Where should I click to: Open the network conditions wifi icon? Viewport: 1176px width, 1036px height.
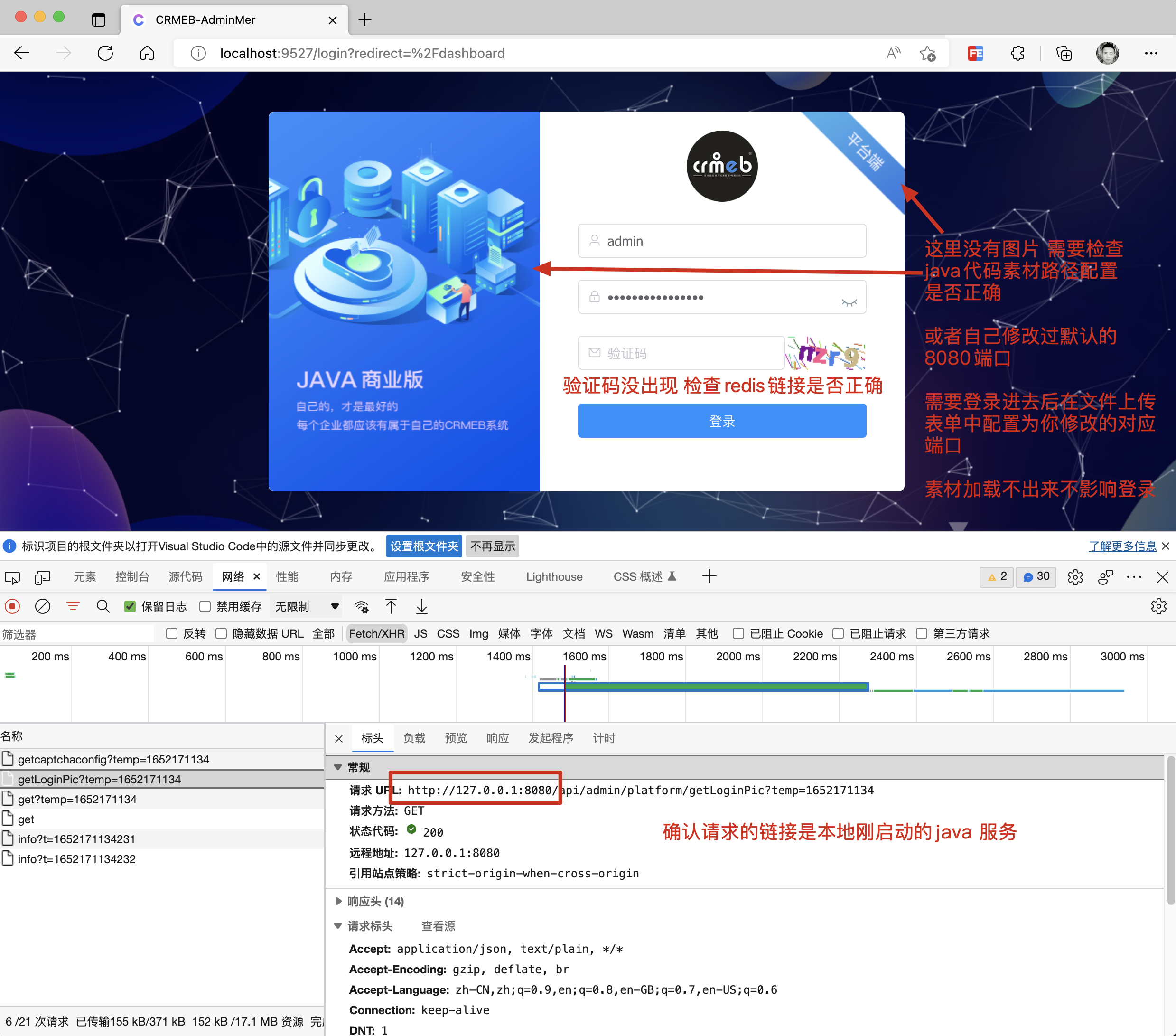[361, 607]
